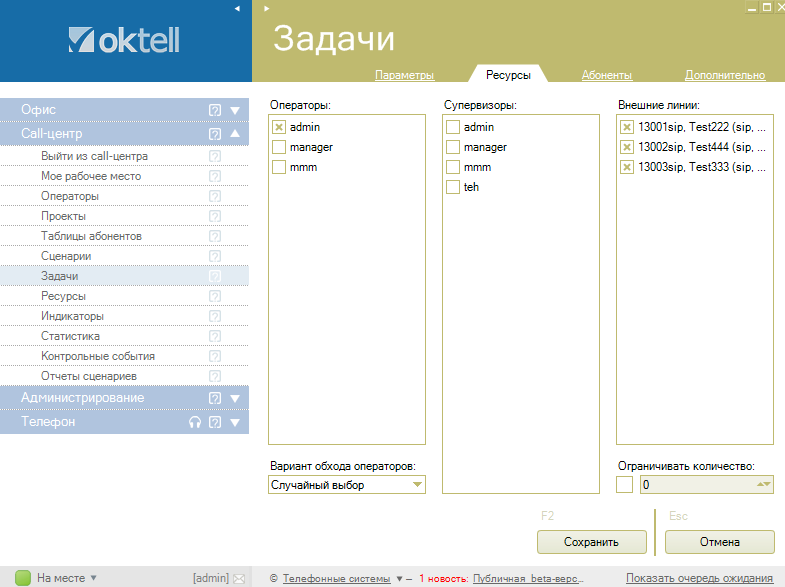Click stepper arrows on quantity limit field
The height and width of the screenshot is (587, 785).
click(x=764, y=485)
